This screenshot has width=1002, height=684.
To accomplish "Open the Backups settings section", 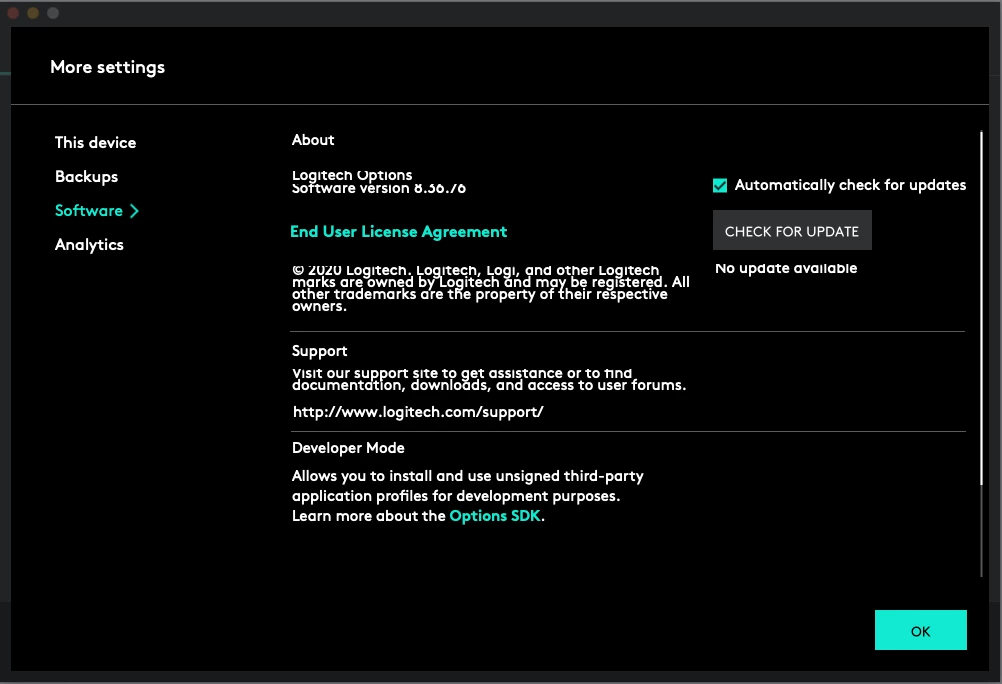I will coord(86,176).
